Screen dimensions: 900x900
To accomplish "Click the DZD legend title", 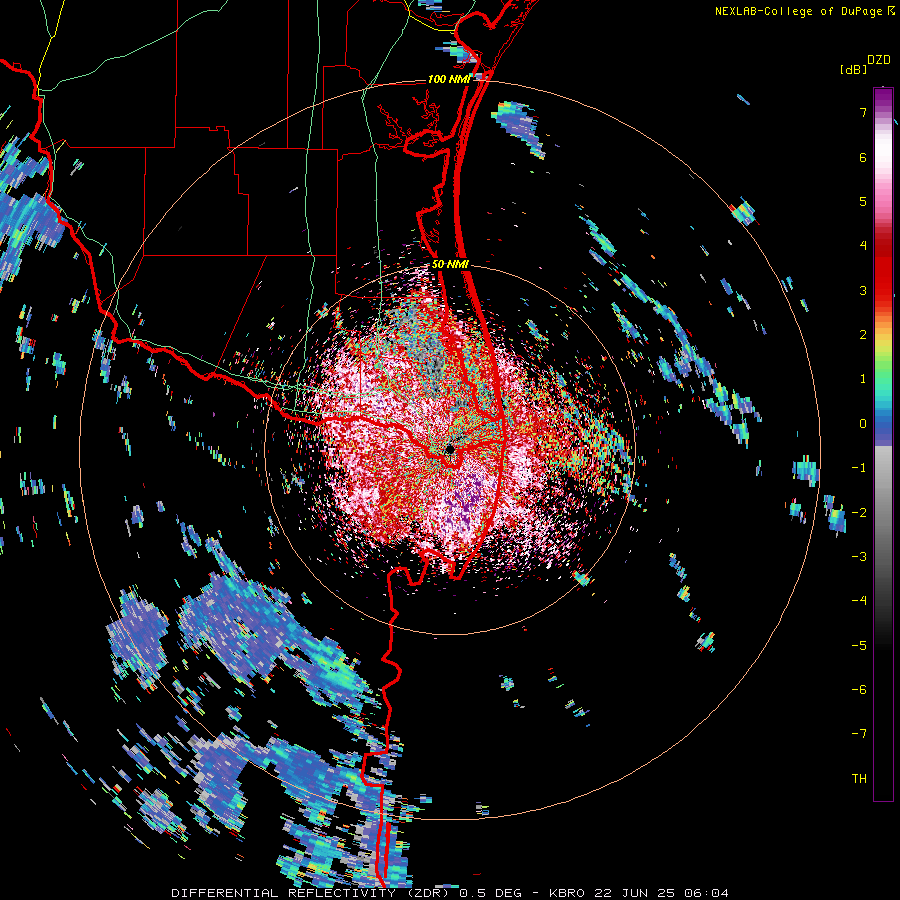I will [x=878, y=60].
